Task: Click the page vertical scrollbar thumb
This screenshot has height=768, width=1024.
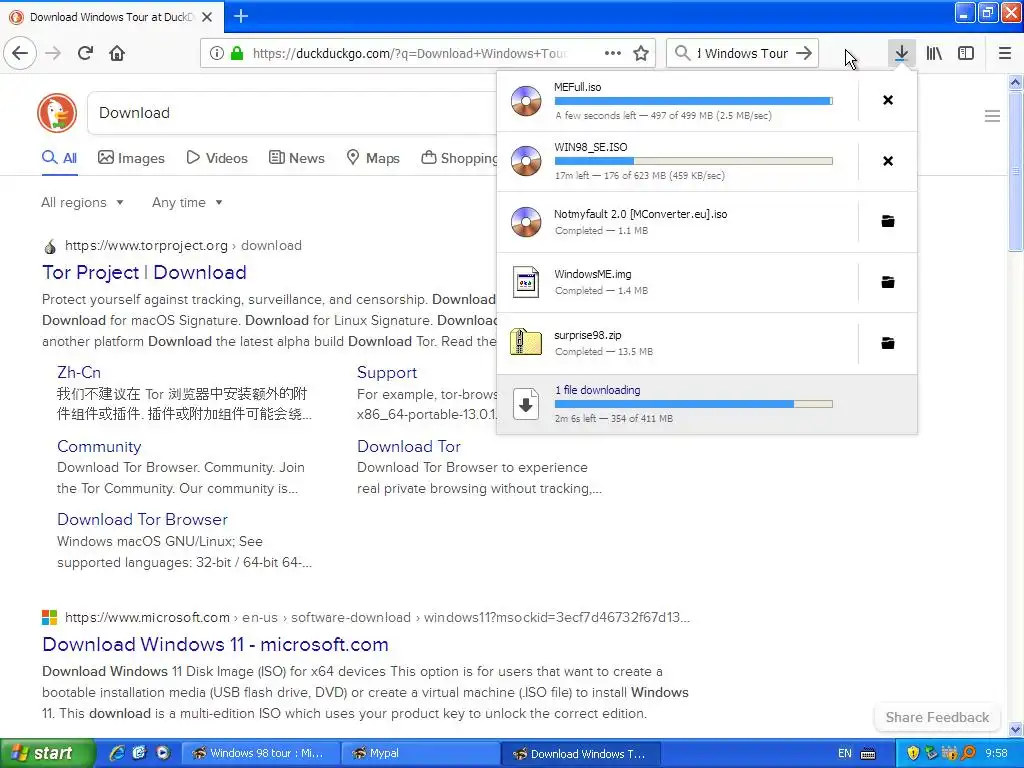Action: (x=1016, y=171)
